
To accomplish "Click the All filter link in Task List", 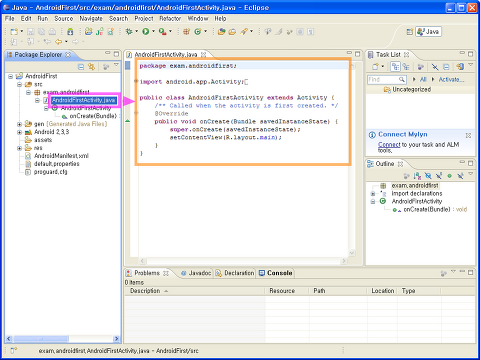I will (x=423, y=79).
